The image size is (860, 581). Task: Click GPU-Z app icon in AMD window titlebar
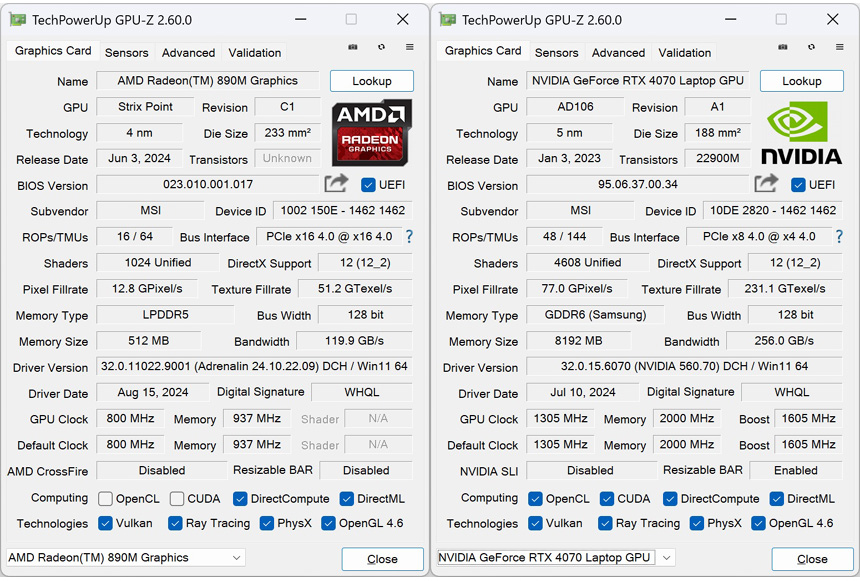(18, 20)
